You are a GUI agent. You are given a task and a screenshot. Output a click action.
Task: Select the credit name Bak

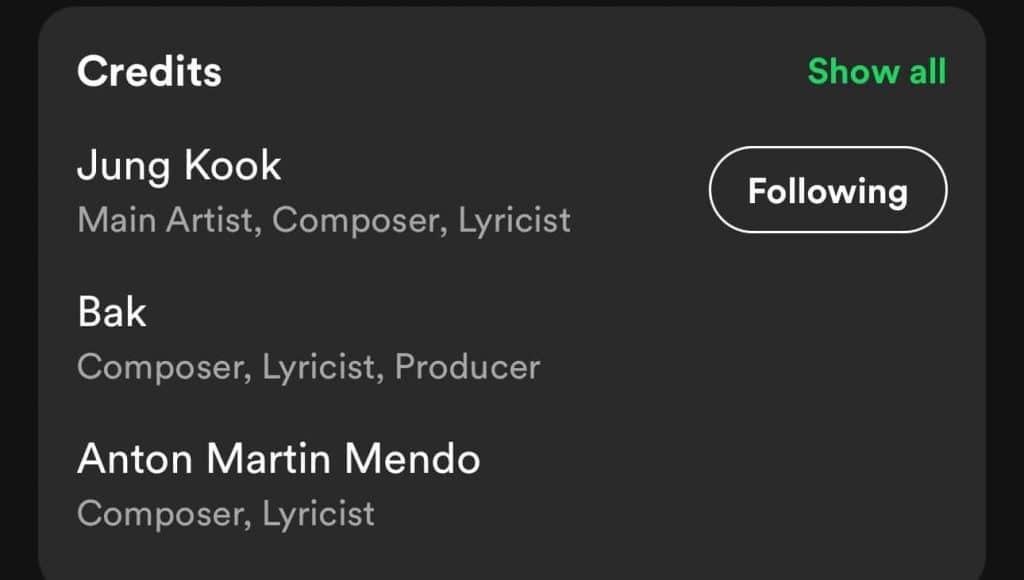tap(111, 313)
